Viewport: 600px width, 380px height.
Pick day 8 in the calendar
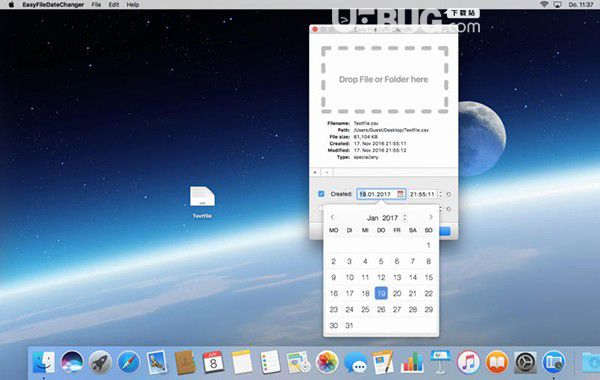429,261
